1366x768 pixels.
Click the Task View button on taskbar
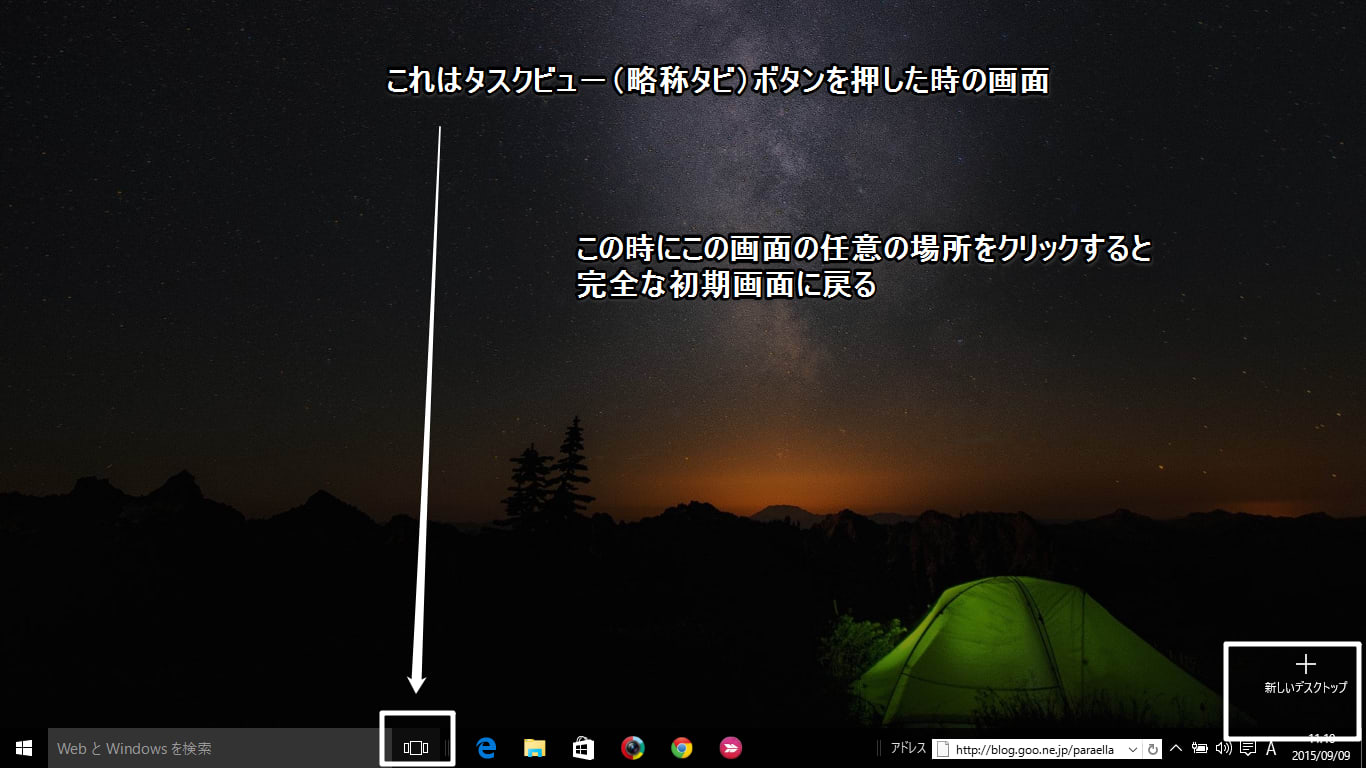(x=416, y=748)
